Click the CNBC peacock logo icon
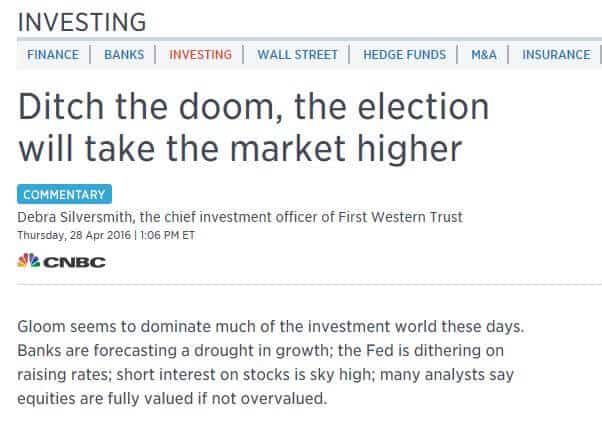 27,262
